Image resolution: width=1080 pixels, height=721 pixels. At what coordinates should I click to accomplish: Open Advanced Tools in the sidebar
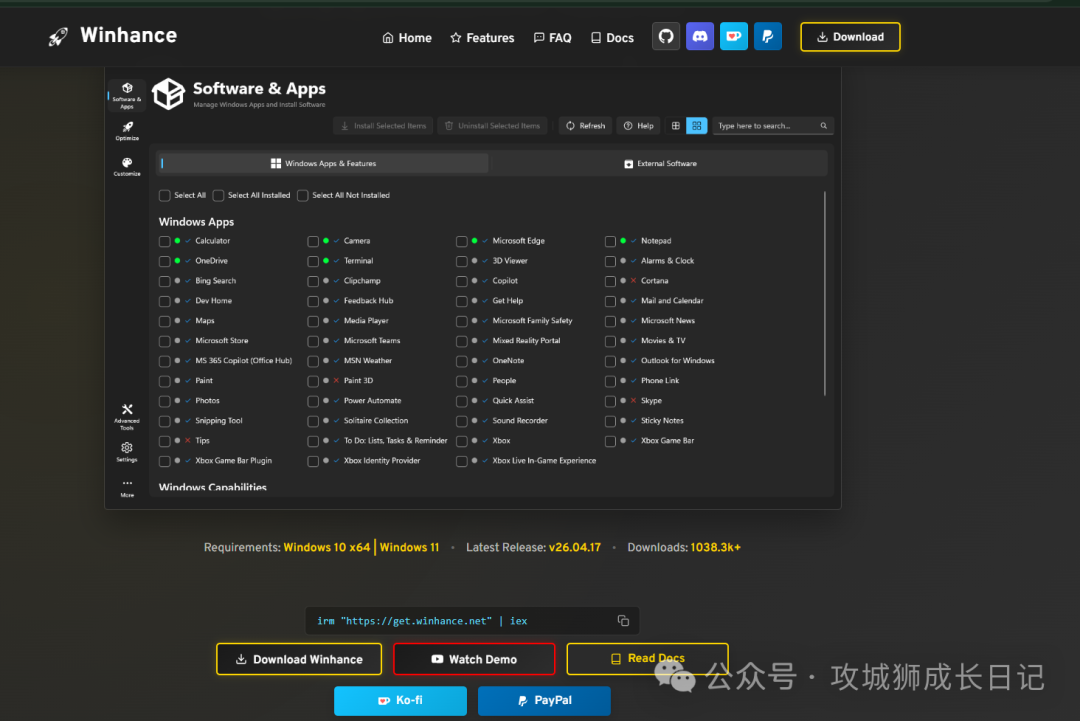click(127, 417)
